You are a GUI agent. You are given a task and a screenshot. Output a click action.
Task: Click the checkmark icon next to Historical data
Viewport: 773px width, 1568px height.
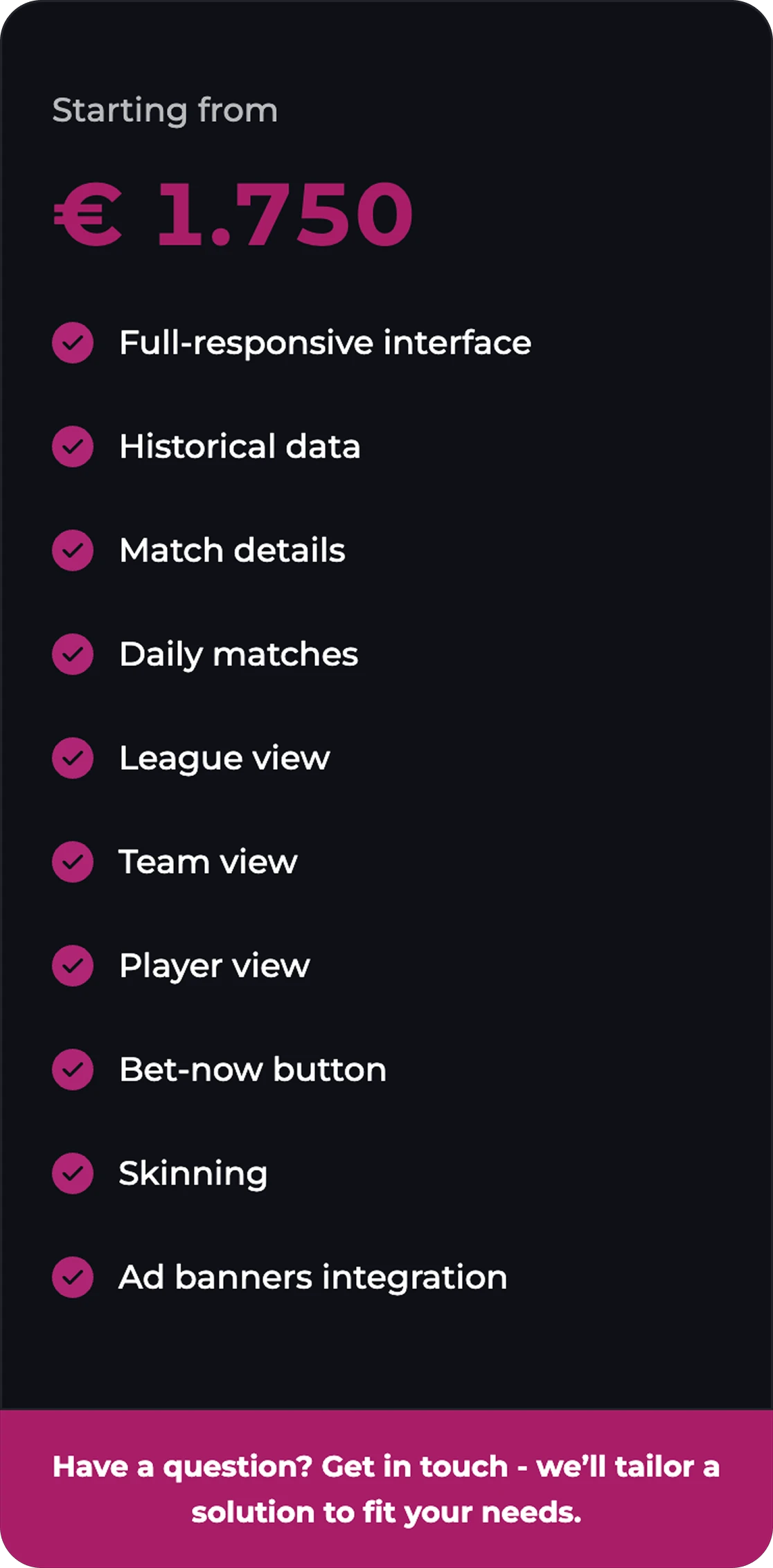73,447
